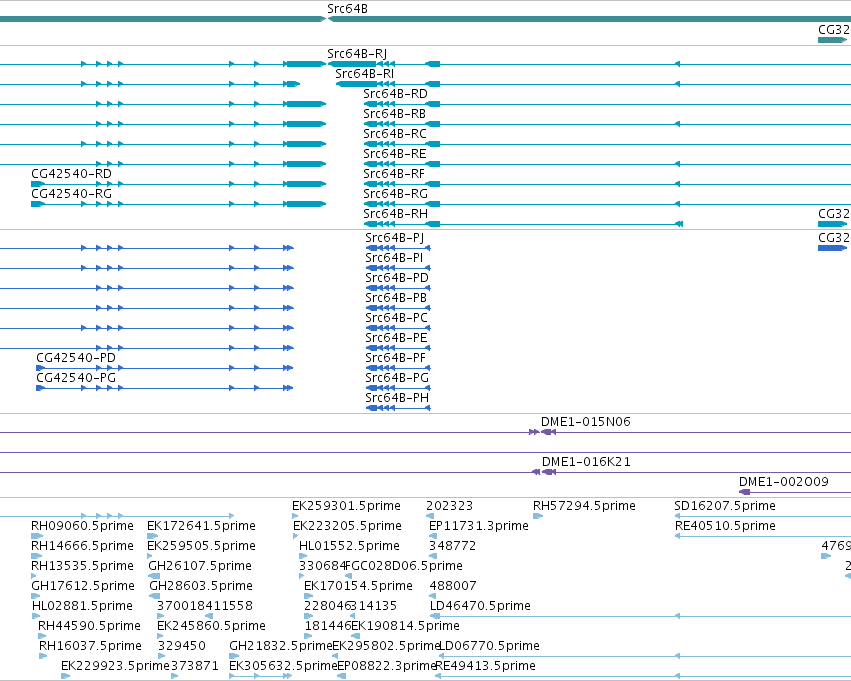Open the RH14666.5prime EST label
The width and height of the screenshot is (851, 681).
pos(82,547)
